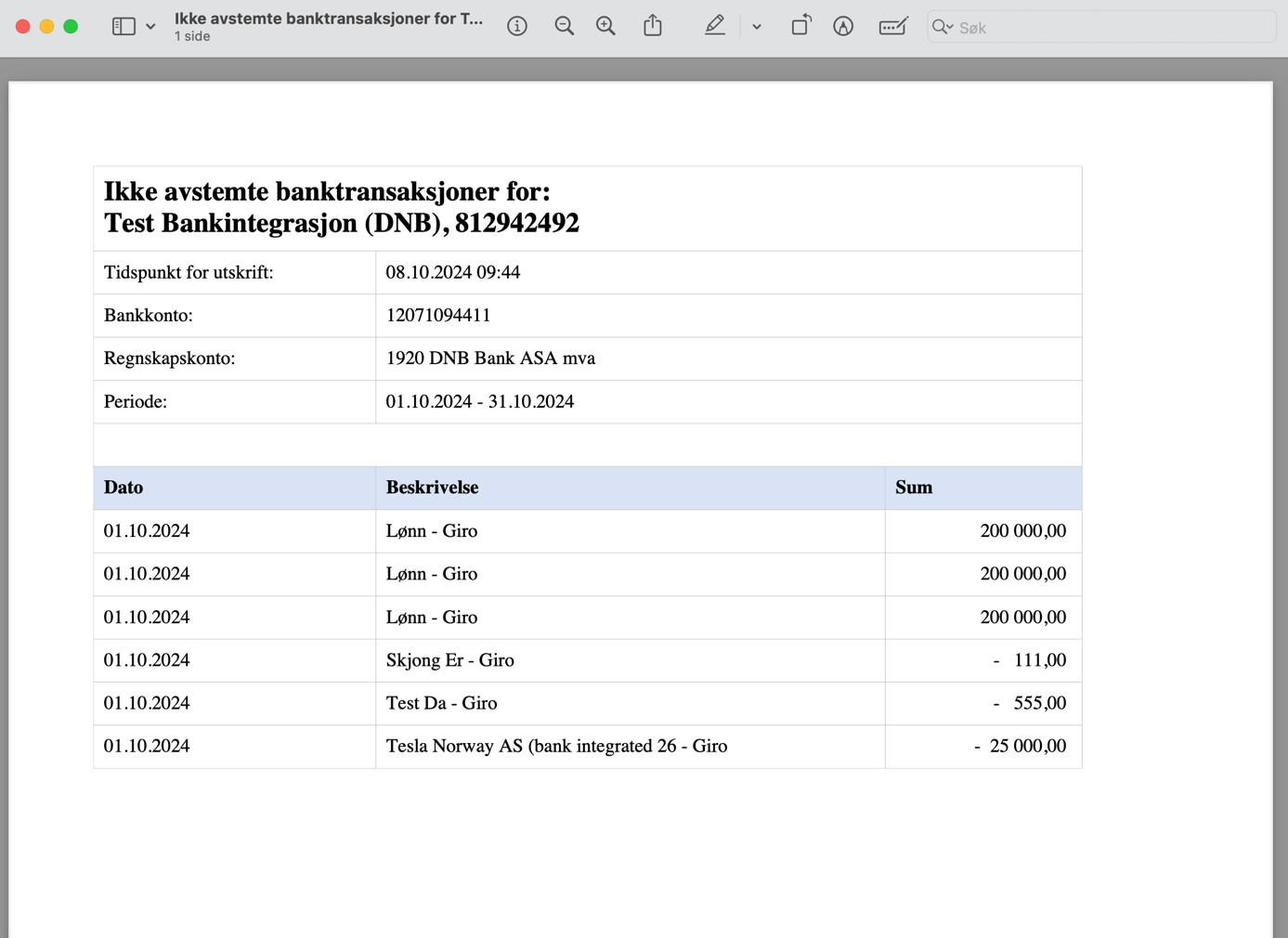The image size is (1288, 938).
Task: Click date in Test Da row
Action: [147, 703]
